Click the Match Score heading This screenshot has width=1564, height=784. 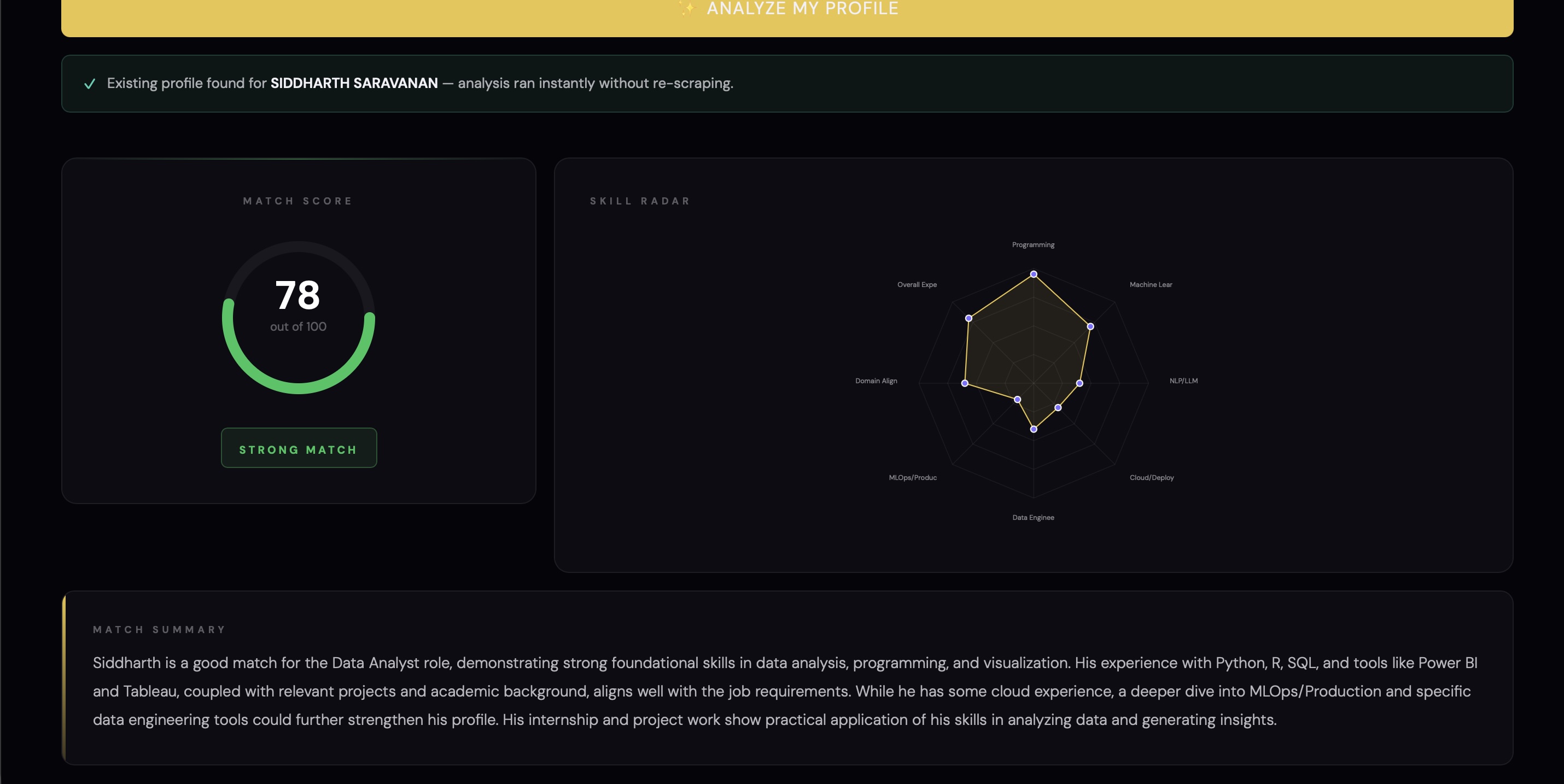pos(297,201)
